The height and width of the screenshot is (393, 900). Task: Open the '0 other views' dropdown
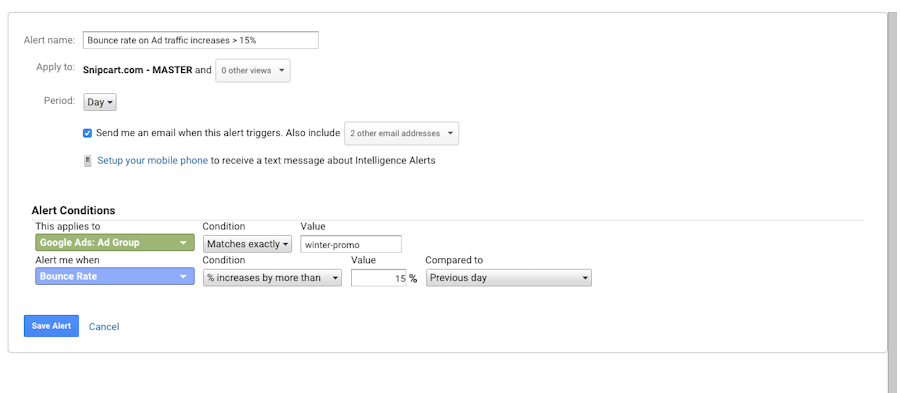click(253, 71)
